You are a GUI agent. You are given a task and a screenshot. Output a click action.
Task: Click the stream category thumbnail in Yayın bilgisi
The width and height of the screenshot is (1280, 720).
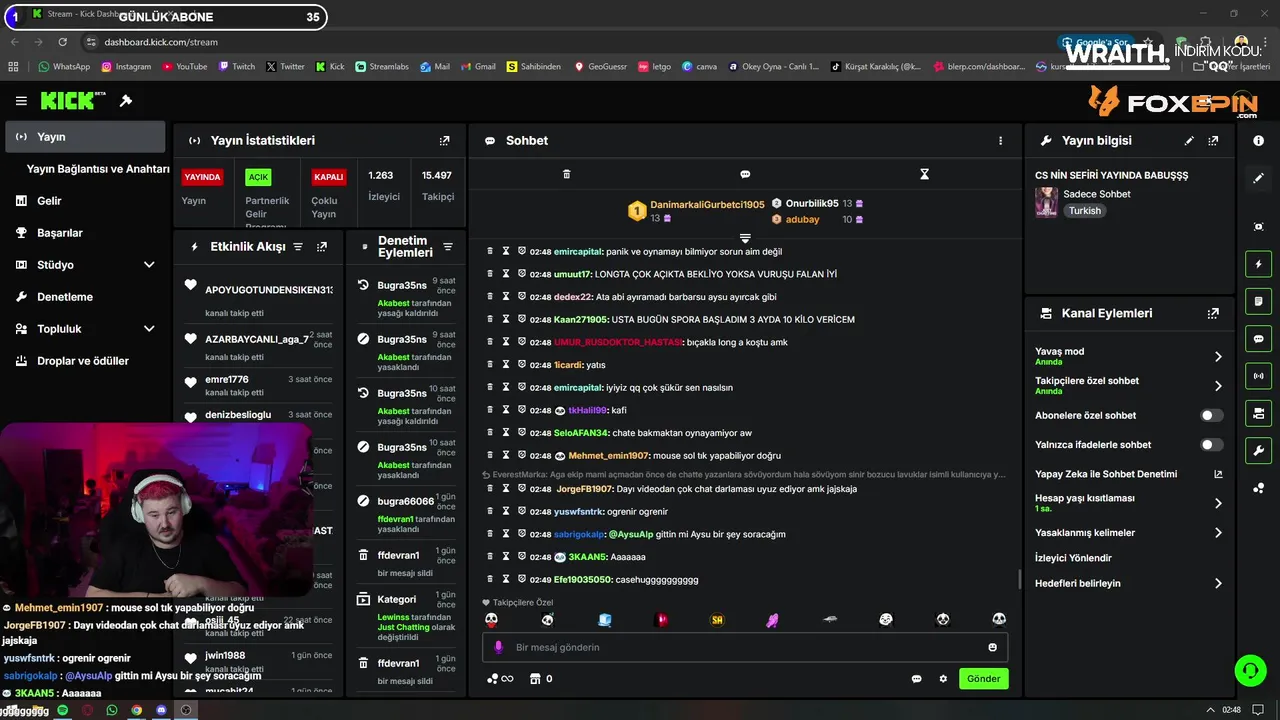pyautogui.click(x=1046, y=202)
